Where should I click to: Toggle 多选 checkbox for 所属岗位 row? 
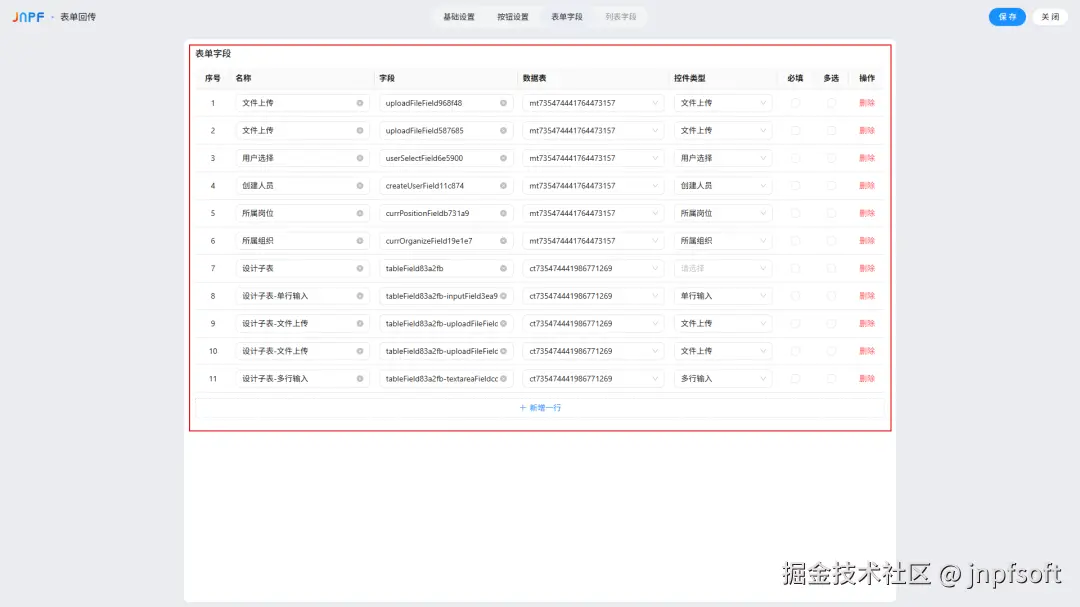[831, 214]
